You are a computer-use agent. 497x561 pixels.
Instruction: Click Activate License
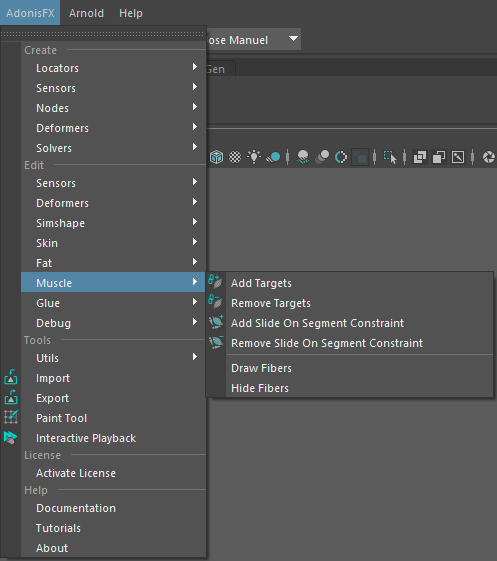(113, 473)
